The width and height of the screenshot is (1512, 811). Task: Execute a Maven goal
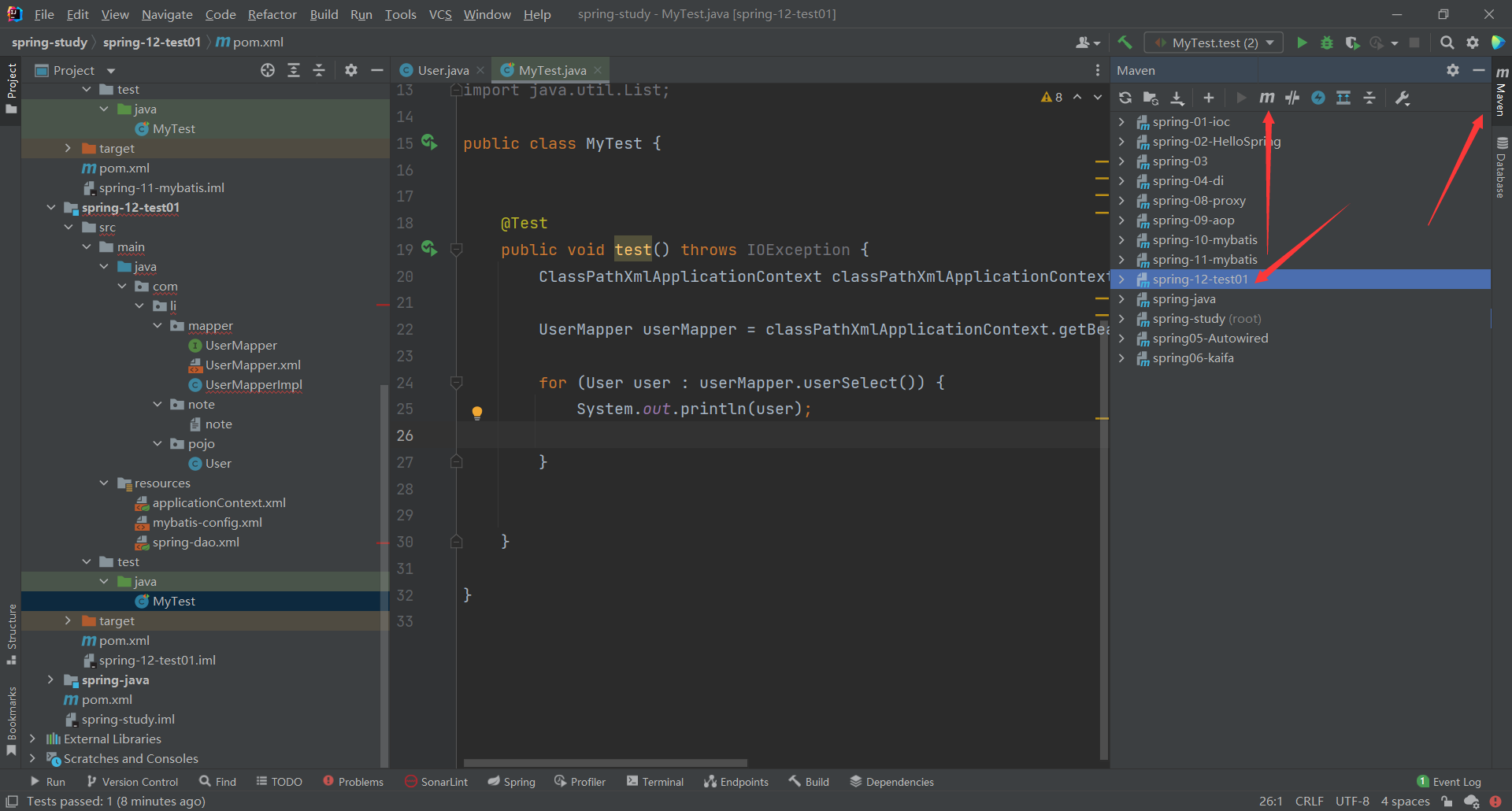click(1266, 98)
